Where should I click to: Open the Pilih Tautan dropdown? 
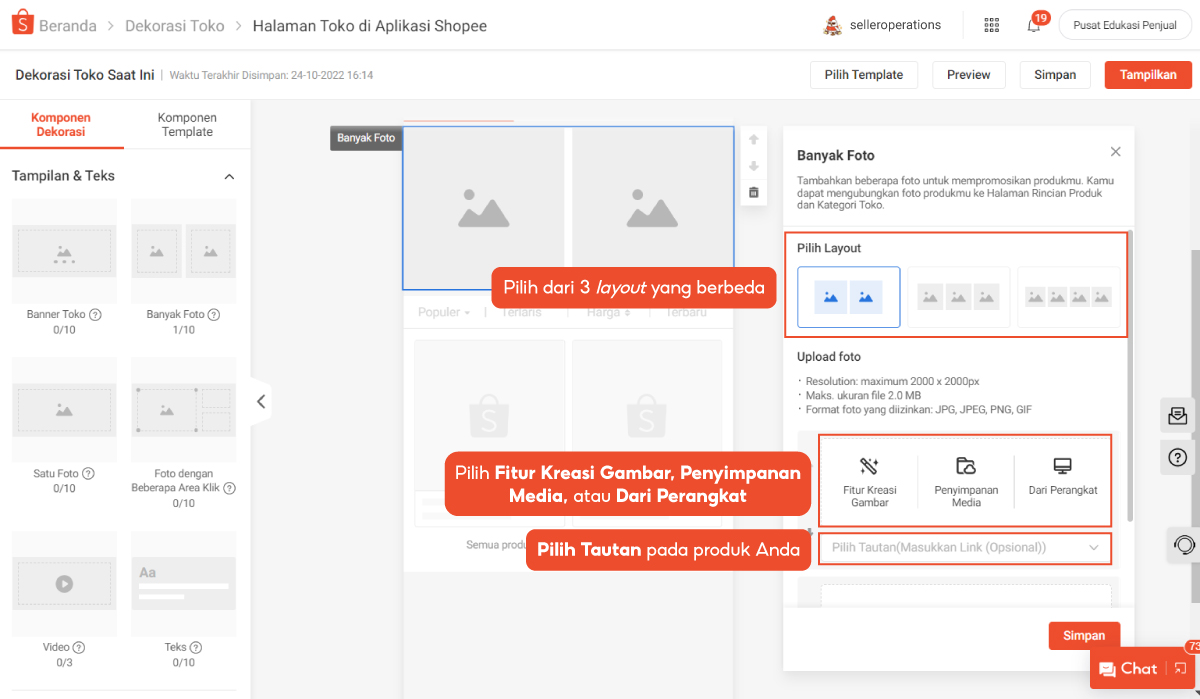click(x=965, y=548)
